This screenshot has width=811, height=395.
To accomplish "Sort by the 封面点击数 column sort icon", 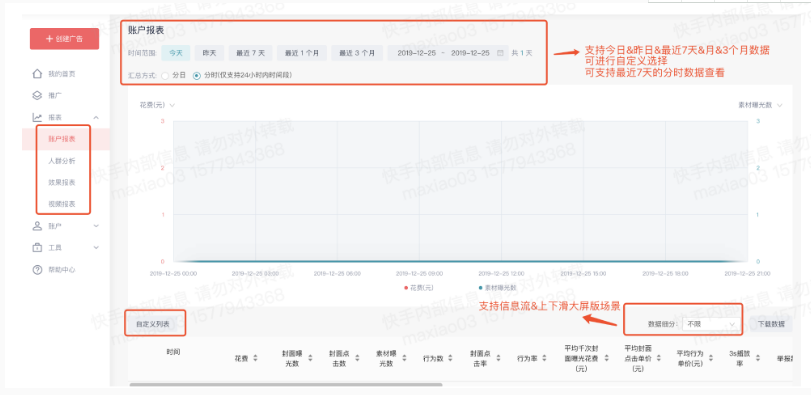I will coord(357,358).
